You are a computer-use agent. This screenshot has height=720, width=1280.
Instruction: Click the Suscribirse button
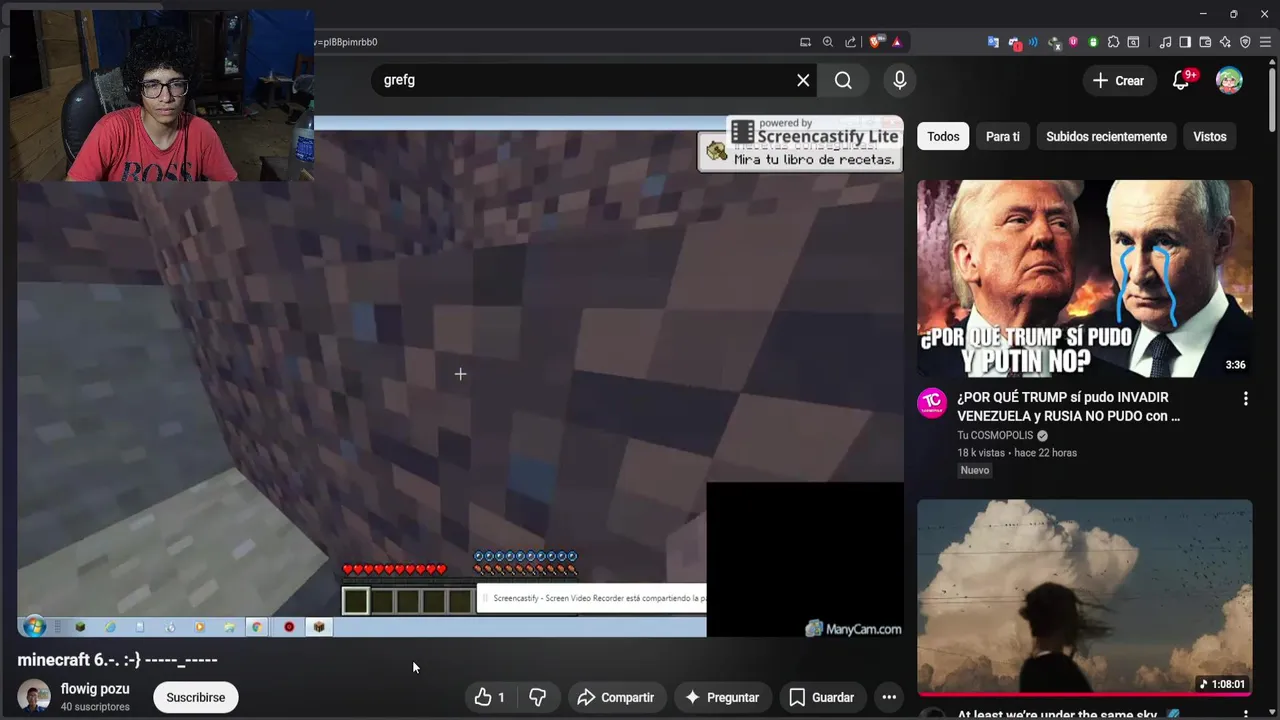point(196,697)
